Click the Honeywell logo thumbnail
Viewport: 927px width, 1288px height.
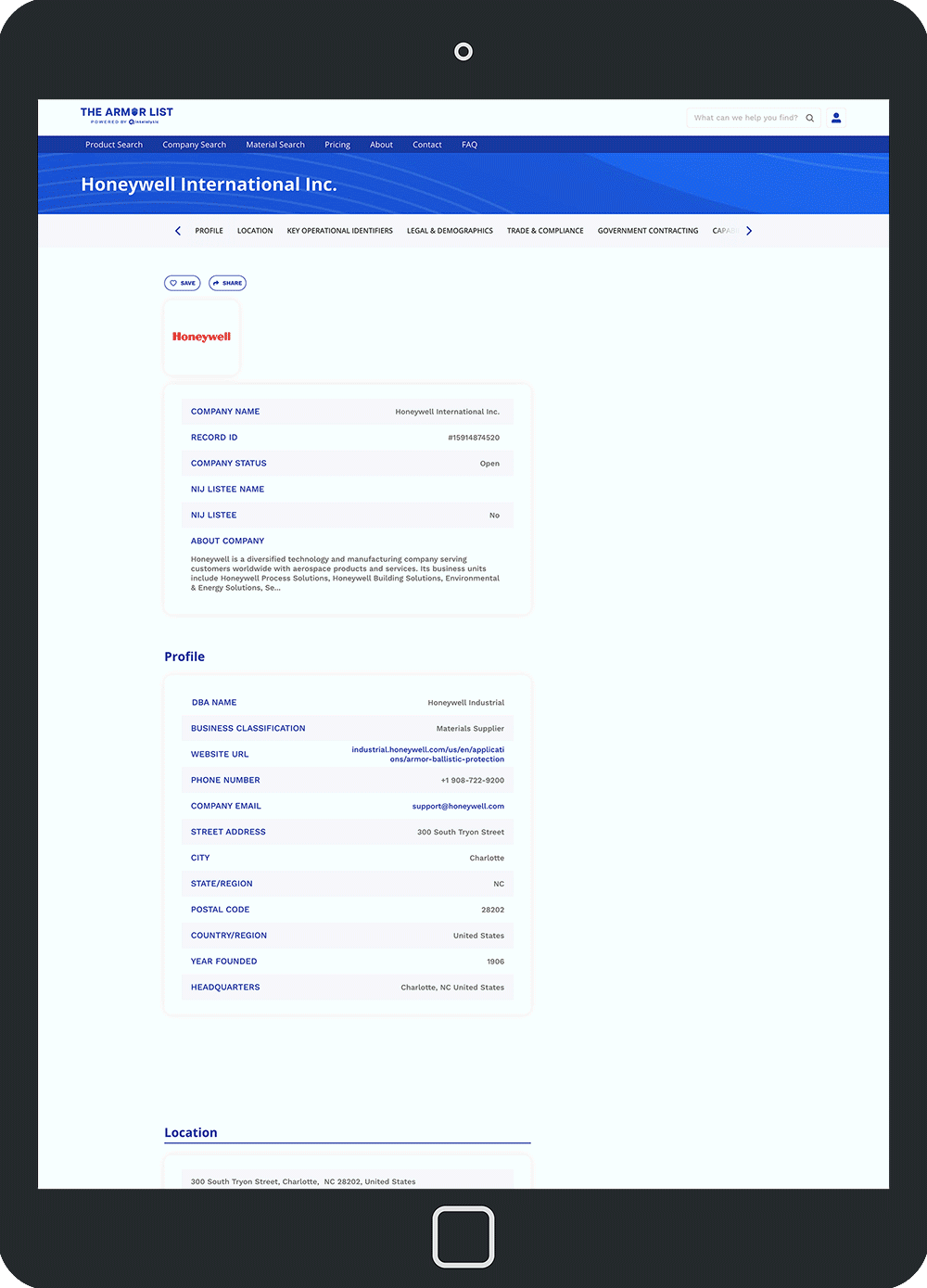[x=201, y=338]
